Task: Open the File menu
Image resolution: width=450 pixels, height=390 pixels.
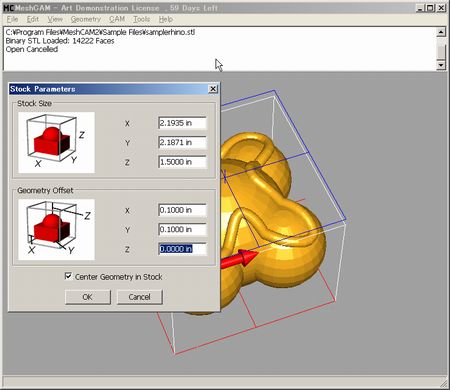Action: click(x=12, y=19)
